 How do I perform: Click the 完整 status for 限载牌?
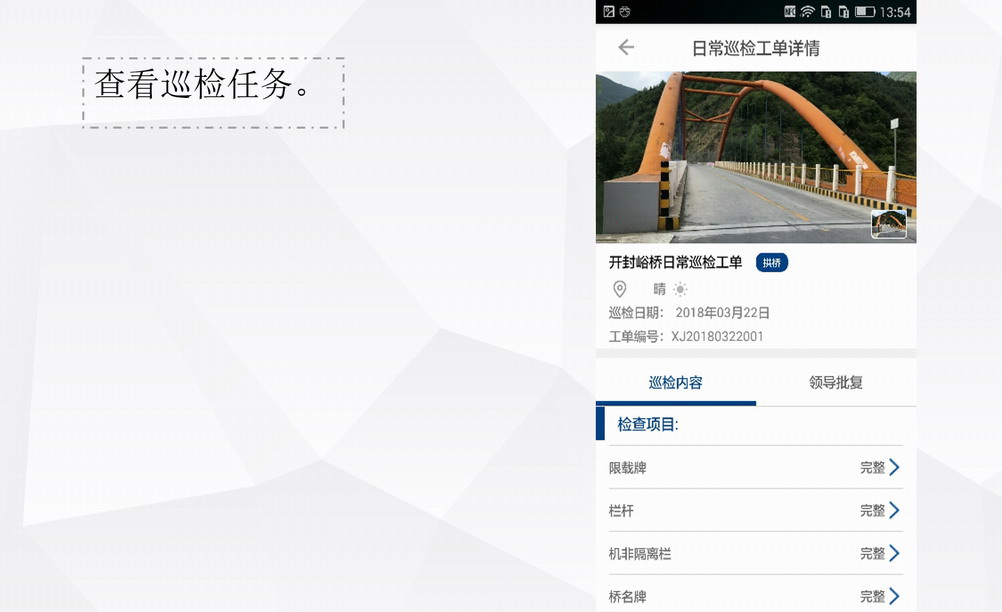click(x=872, y=468)
